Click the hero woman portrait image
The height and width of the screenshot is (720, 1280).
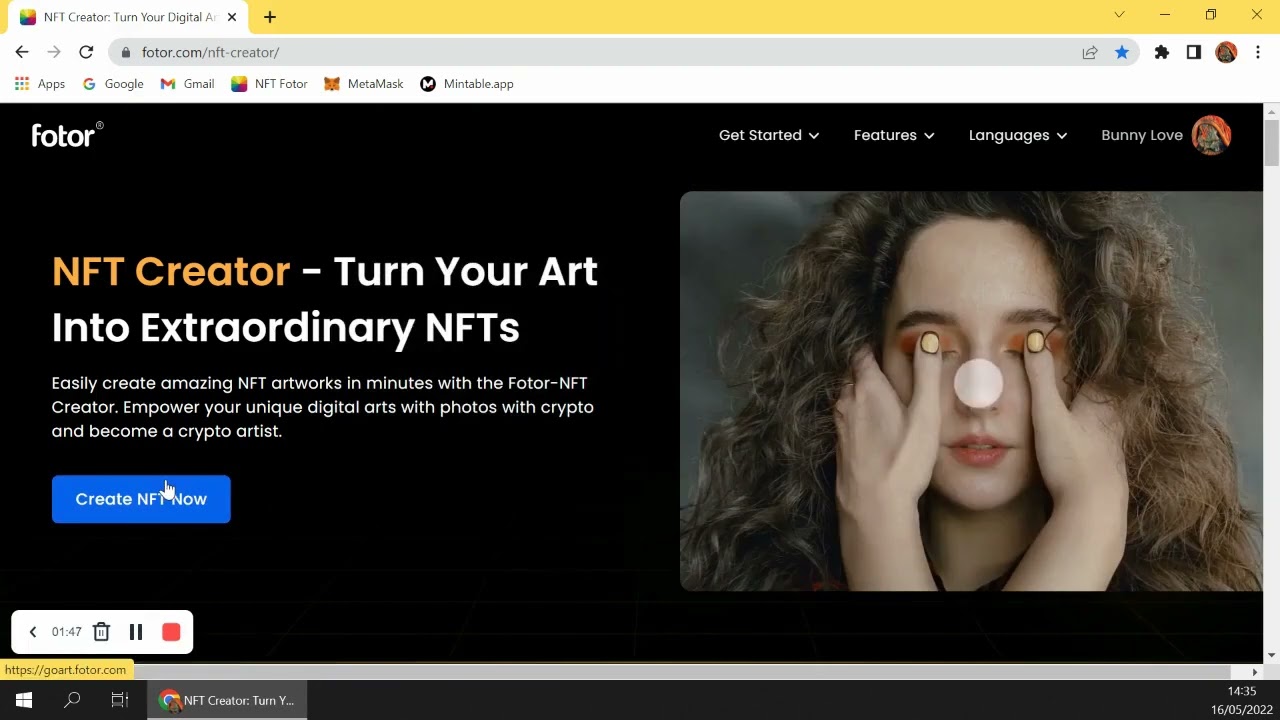[x=971, y=391]
